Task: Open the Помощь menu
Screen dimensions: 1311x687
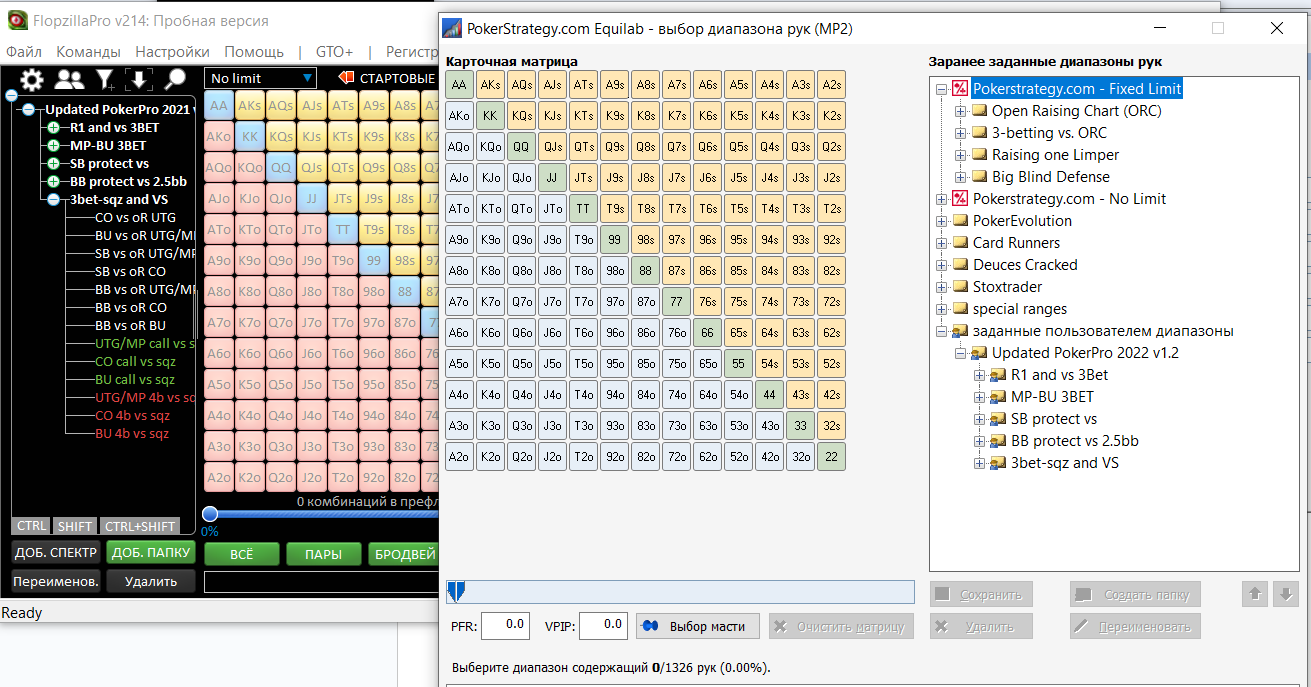Action: click(254, 52)
